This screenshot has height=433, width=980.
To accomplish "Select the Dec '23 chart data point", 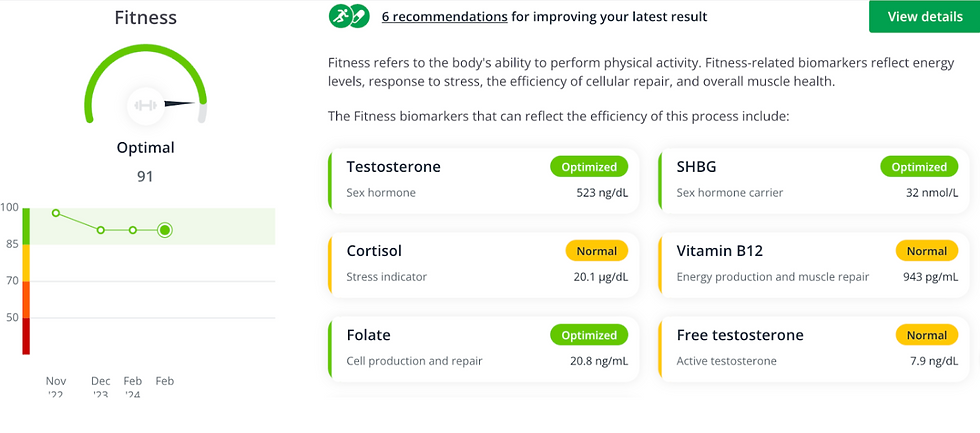I will pyautogui.click(x=101, y=230).
